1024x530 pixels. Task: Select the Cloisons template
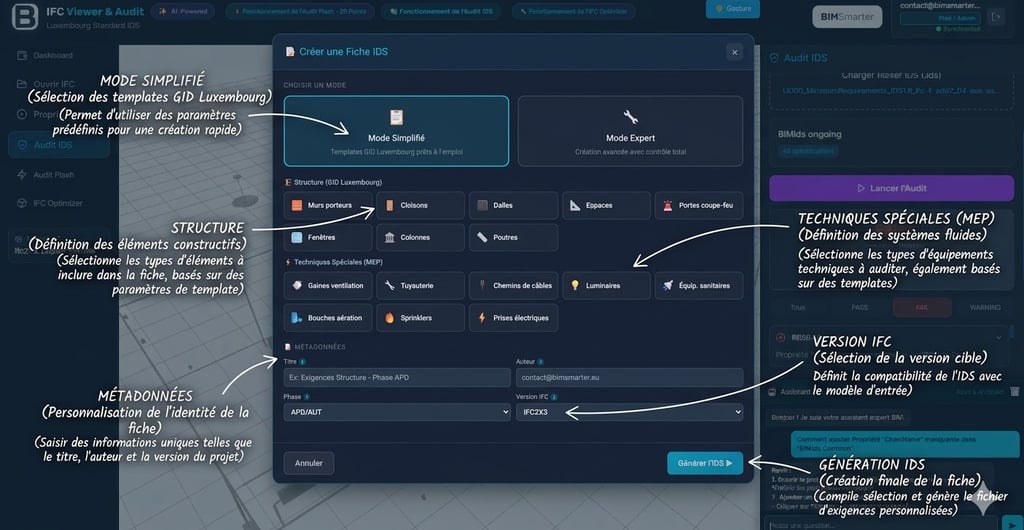(x=421, y=205)
